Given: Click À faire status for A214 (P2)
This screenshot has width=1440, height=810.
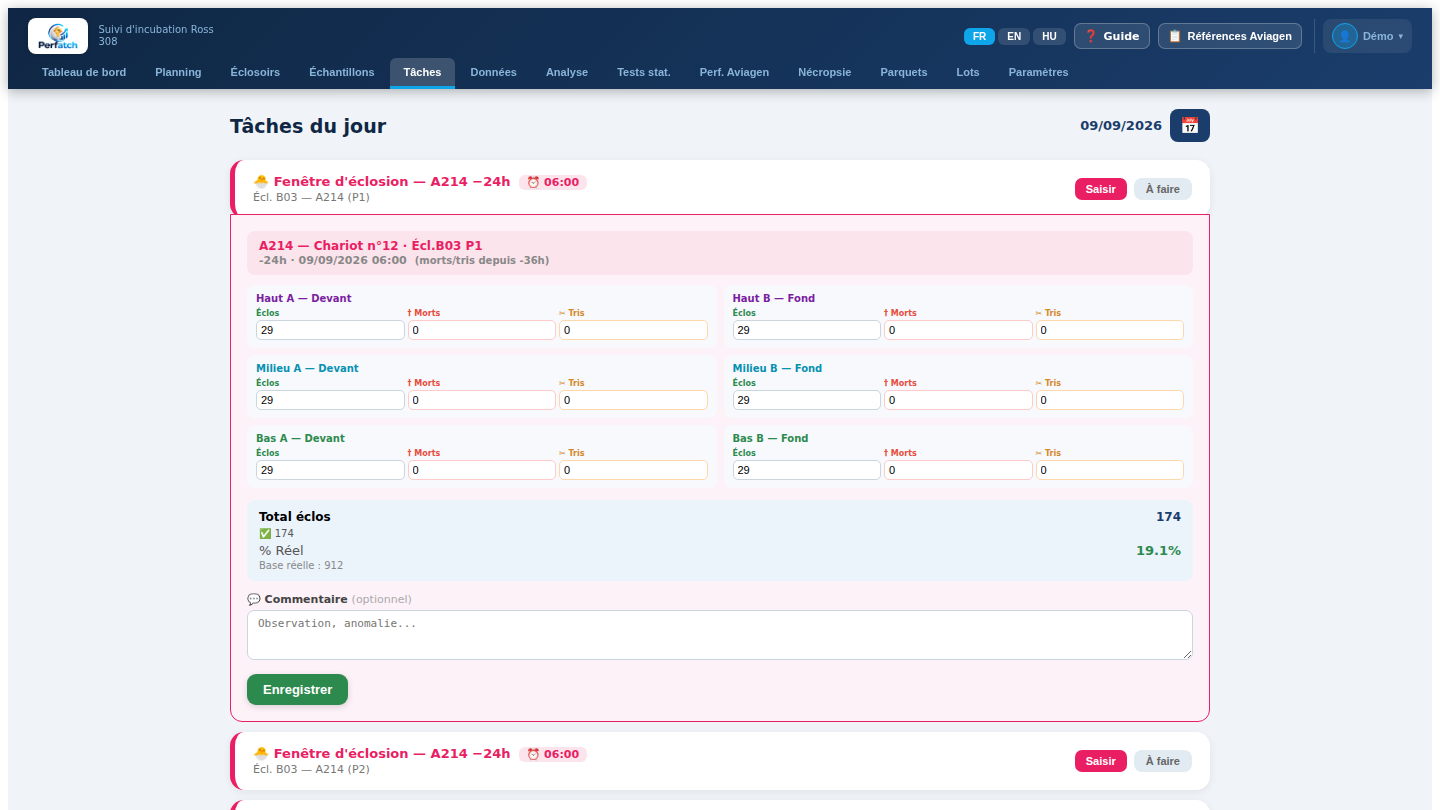Looking at the screenshot, I should (x=1163, y=761).
